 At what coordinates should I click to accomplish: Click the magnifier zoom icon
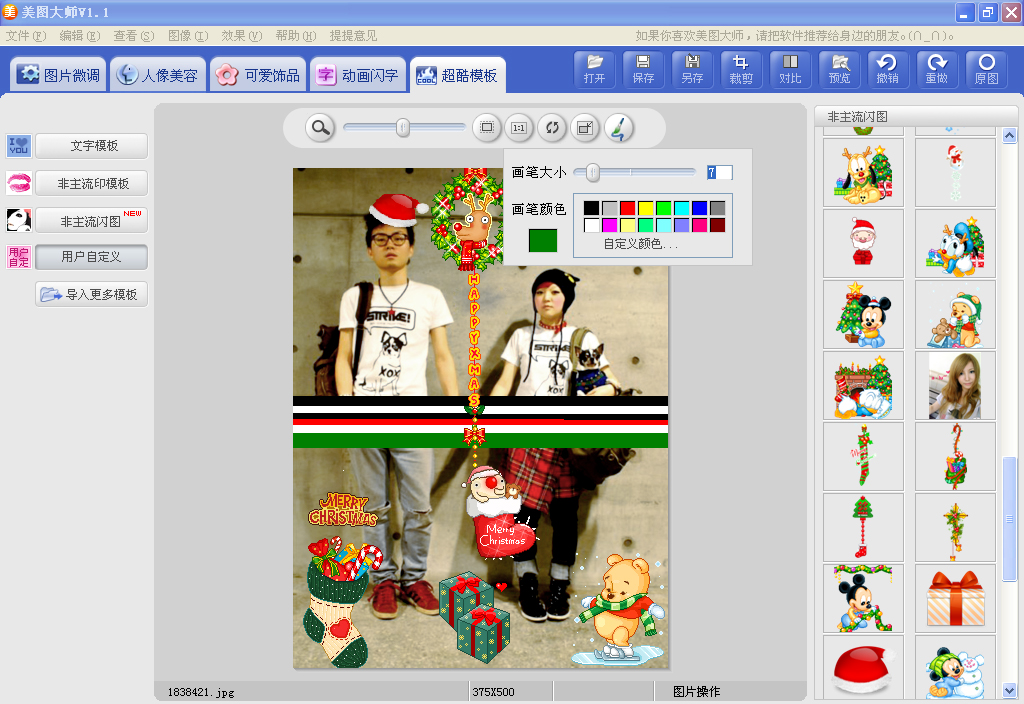click(x=320, y=127)
